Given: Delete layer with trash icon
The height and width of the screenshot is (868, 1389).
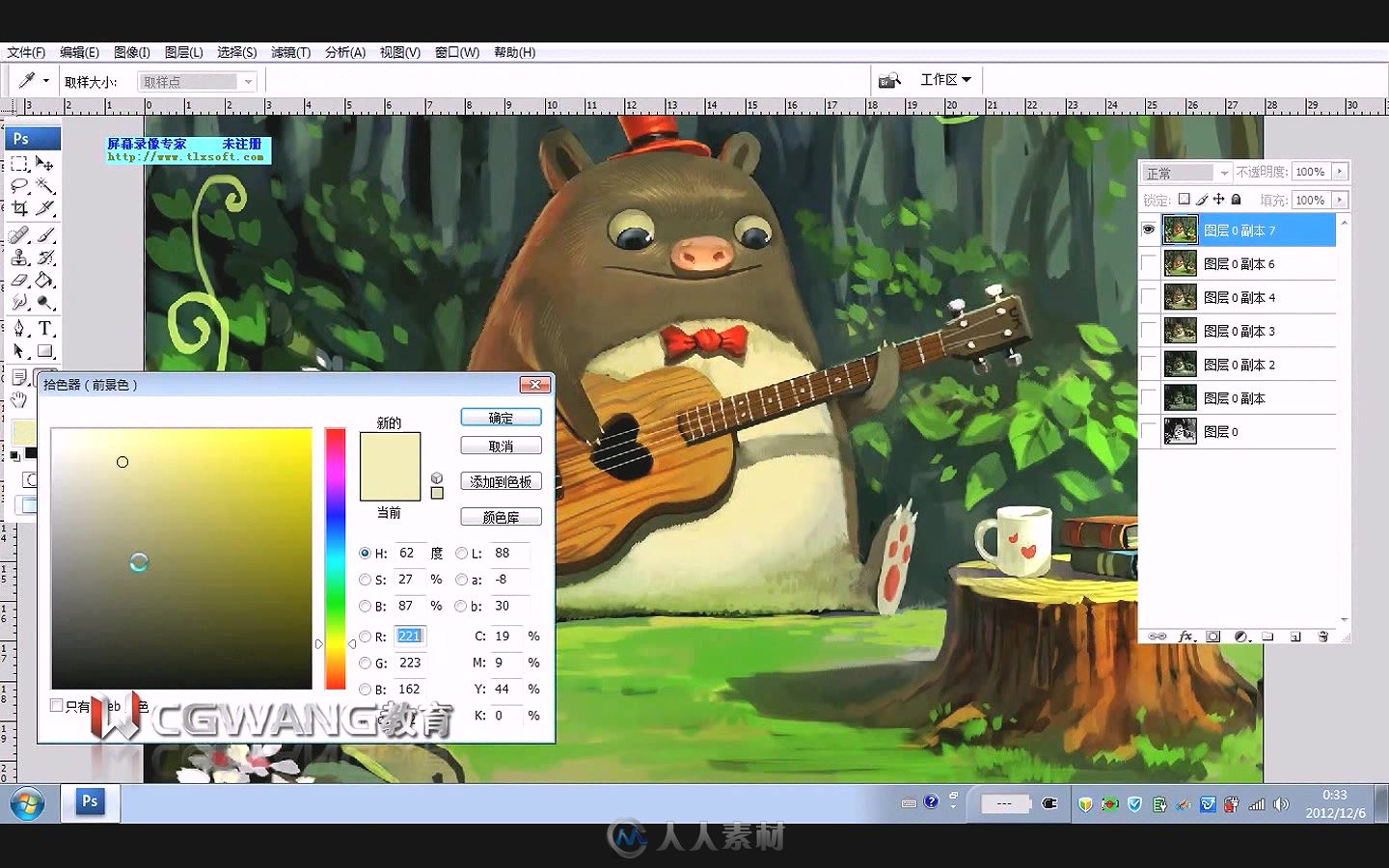Looking at the screenshot, I should 1323,637.
